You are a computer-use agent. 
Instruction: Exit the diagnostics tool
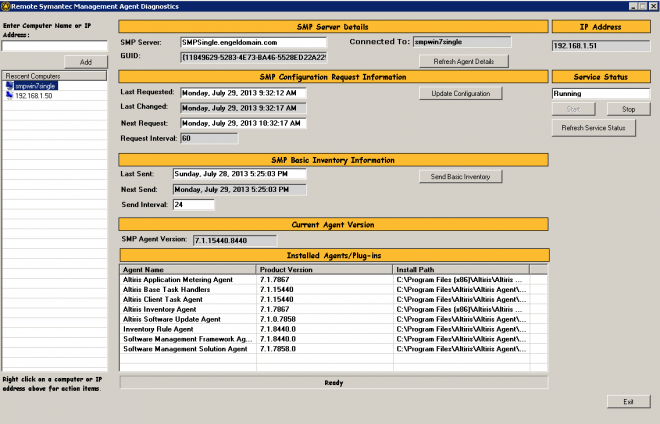coord(628,402)
